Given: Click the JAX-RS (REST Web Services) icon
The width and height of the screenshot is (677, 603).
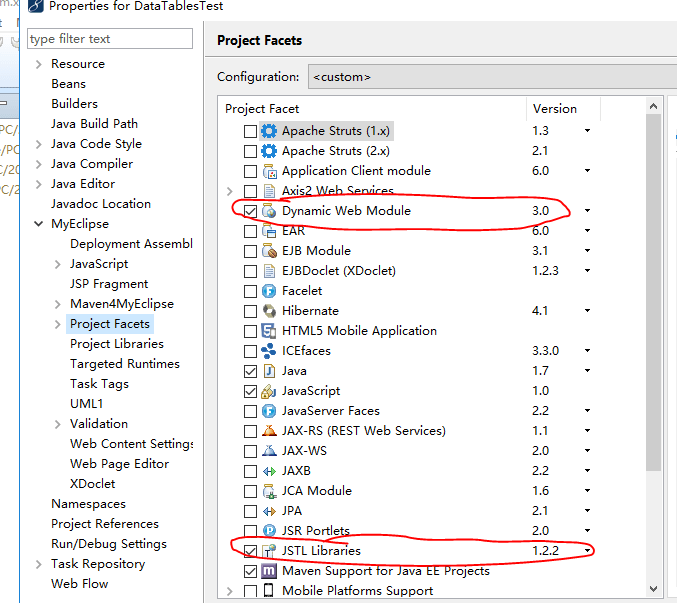Looking at the screenshot, I should 269,431.
